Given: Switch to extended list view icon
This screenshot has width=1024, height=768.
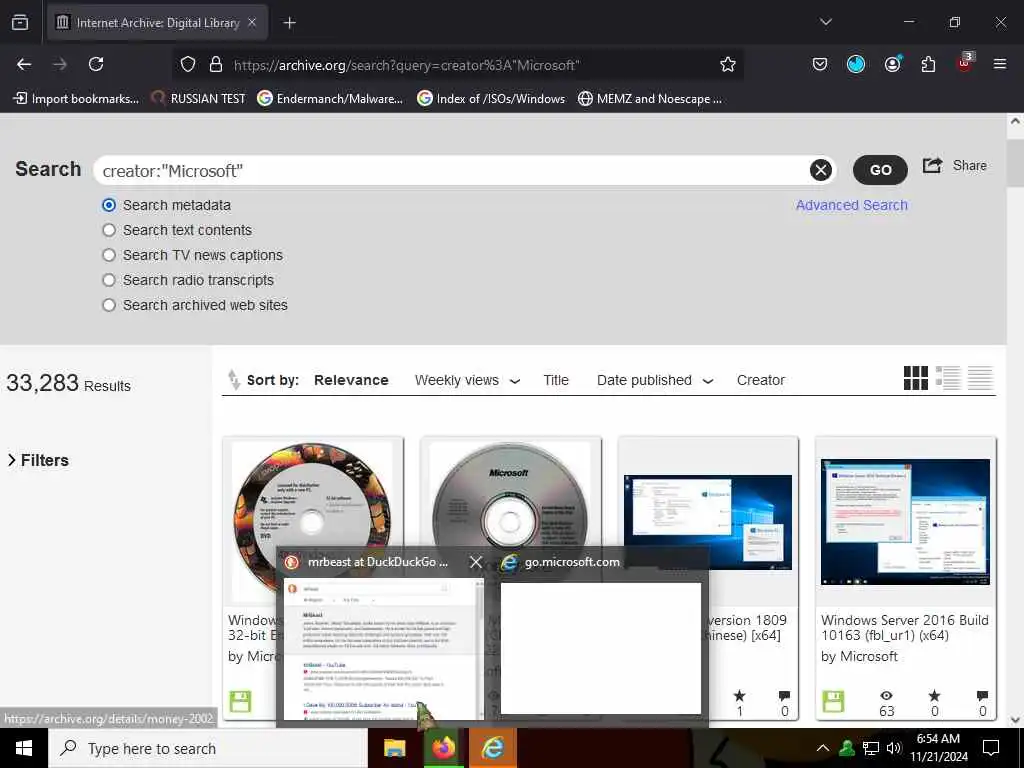Looking at the screenshot, I should click(948, 378).
